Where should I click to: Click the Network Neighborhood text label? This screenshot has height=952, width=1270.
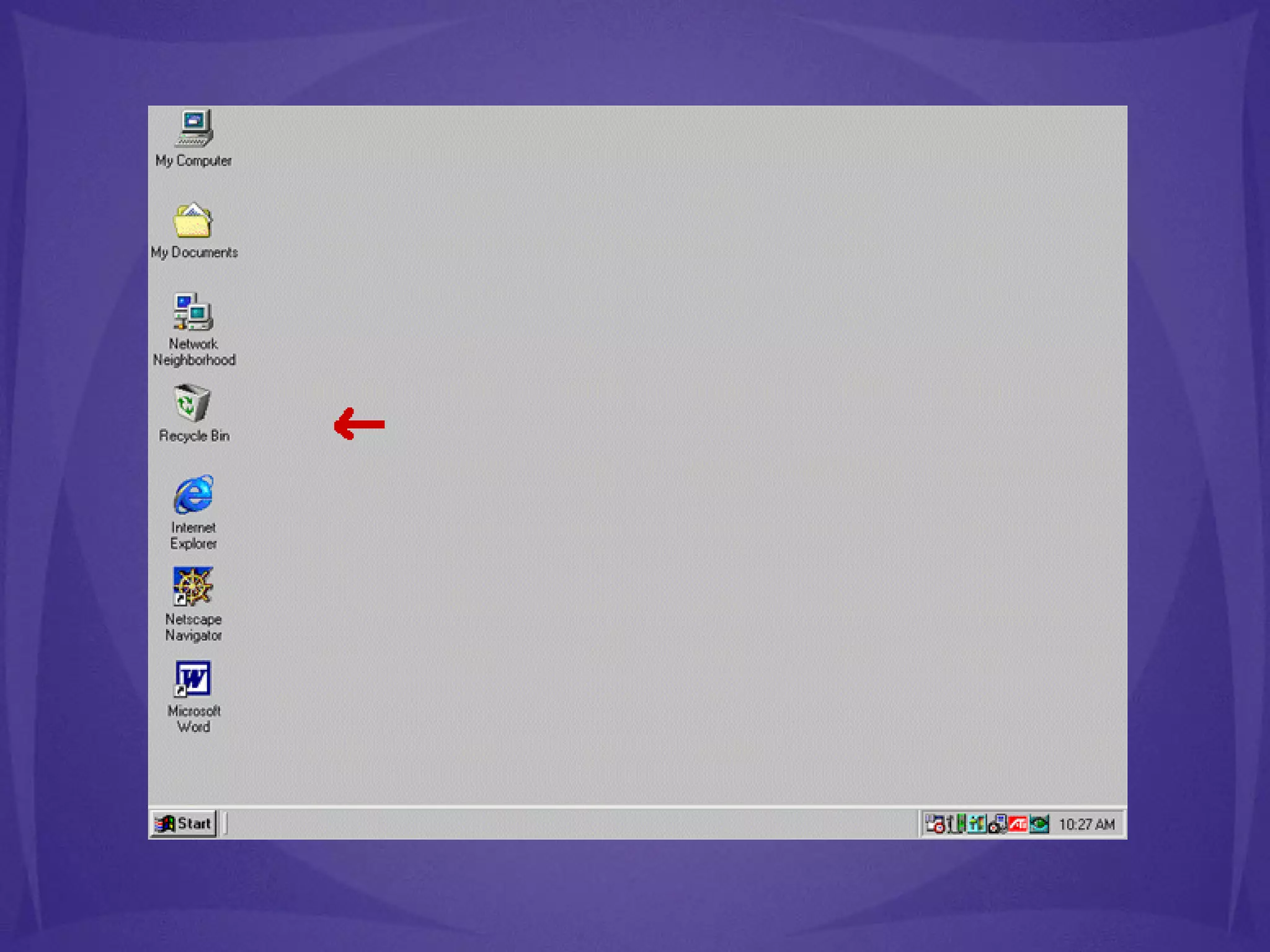coord(194,352)
